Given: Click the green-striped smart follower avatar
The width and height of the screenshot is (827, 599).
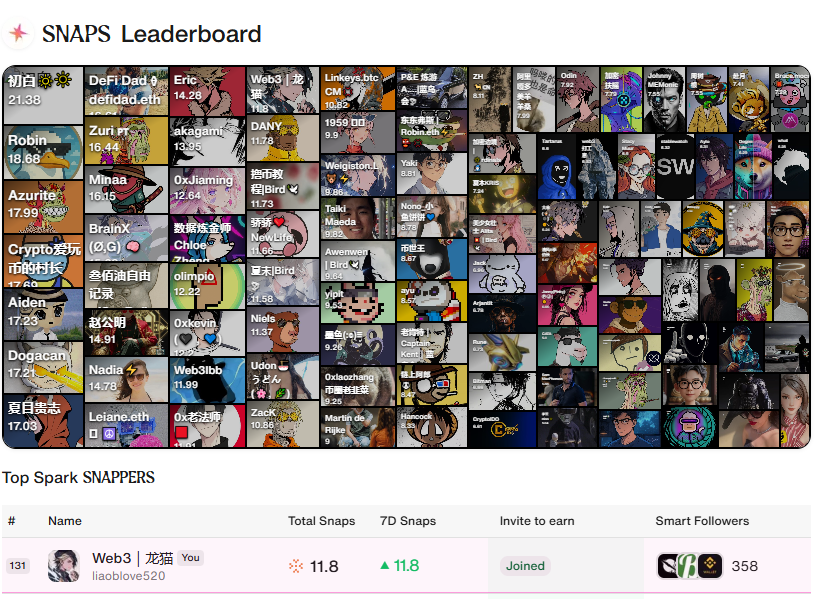Looking at the screenshot, I should [x=687, y=566].
